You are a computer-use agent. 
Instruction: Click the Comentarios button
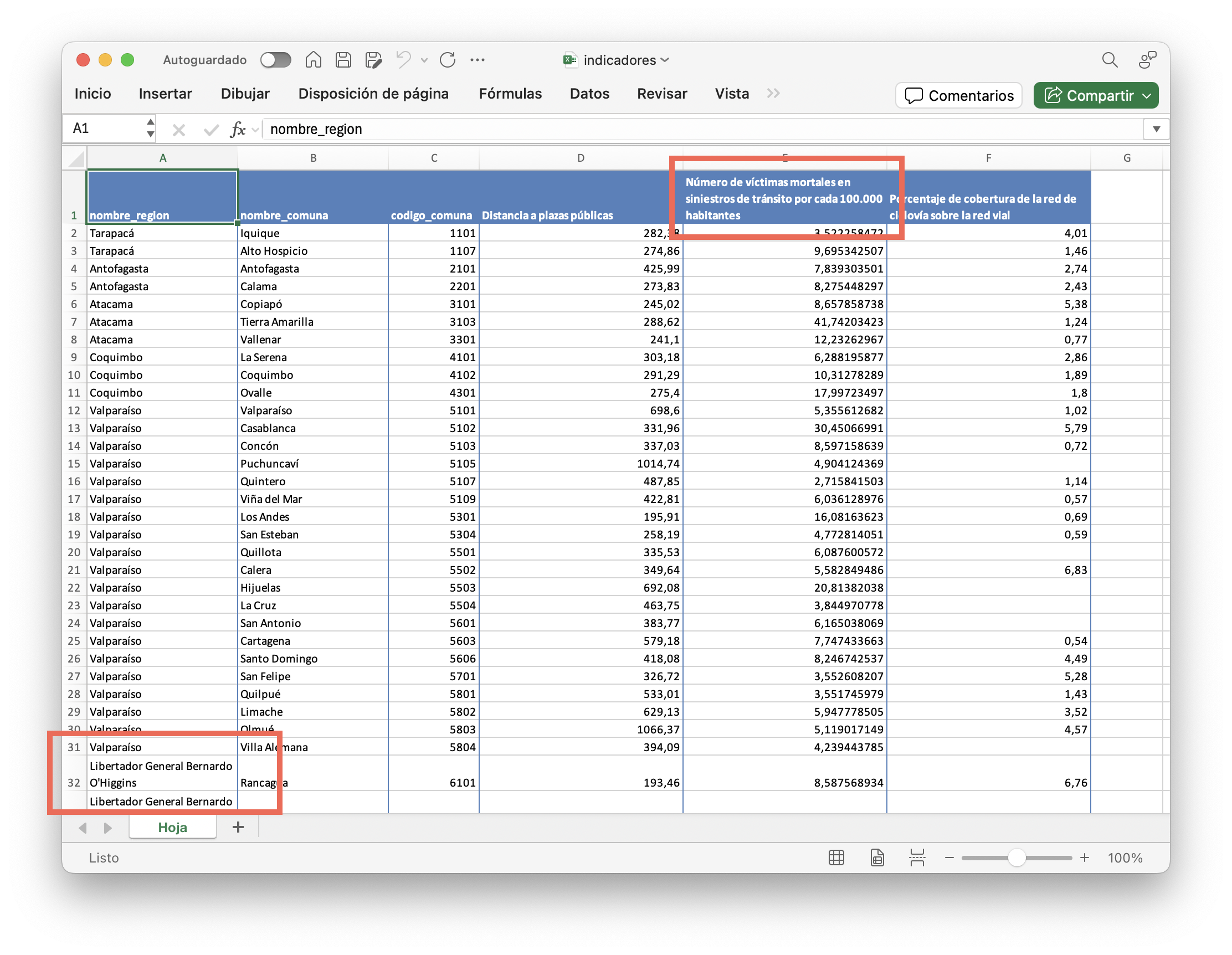pyautogui.click(x=958, y=95)
